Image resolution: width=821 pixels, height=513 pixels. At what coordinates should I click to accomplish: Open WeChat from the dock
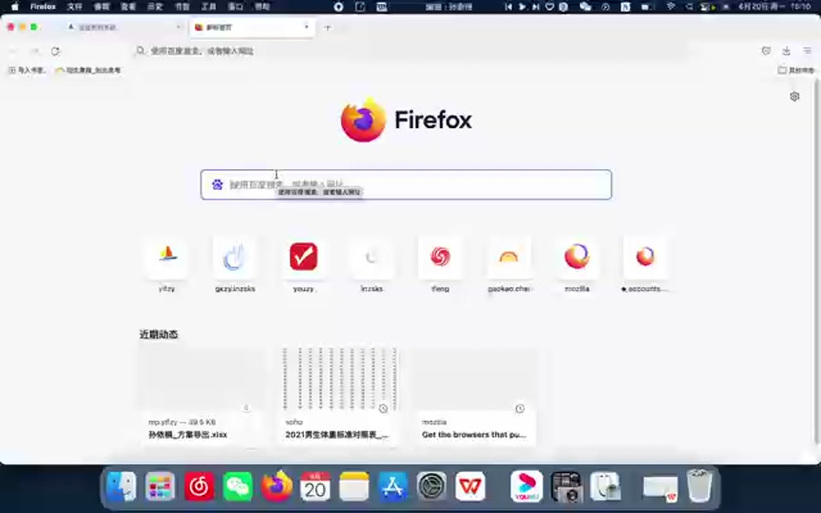click(238, 487)
